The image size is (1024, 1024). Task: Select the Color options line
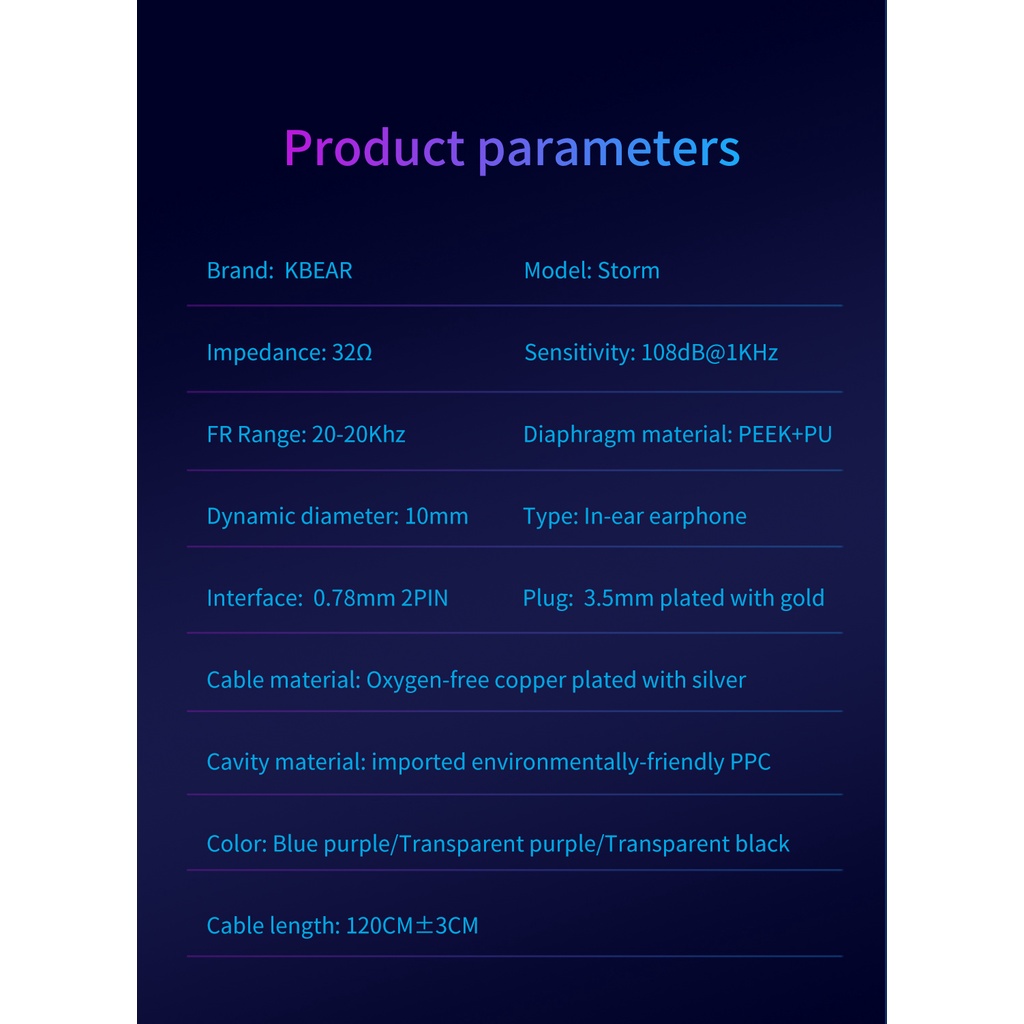click(x=497, y=844)
